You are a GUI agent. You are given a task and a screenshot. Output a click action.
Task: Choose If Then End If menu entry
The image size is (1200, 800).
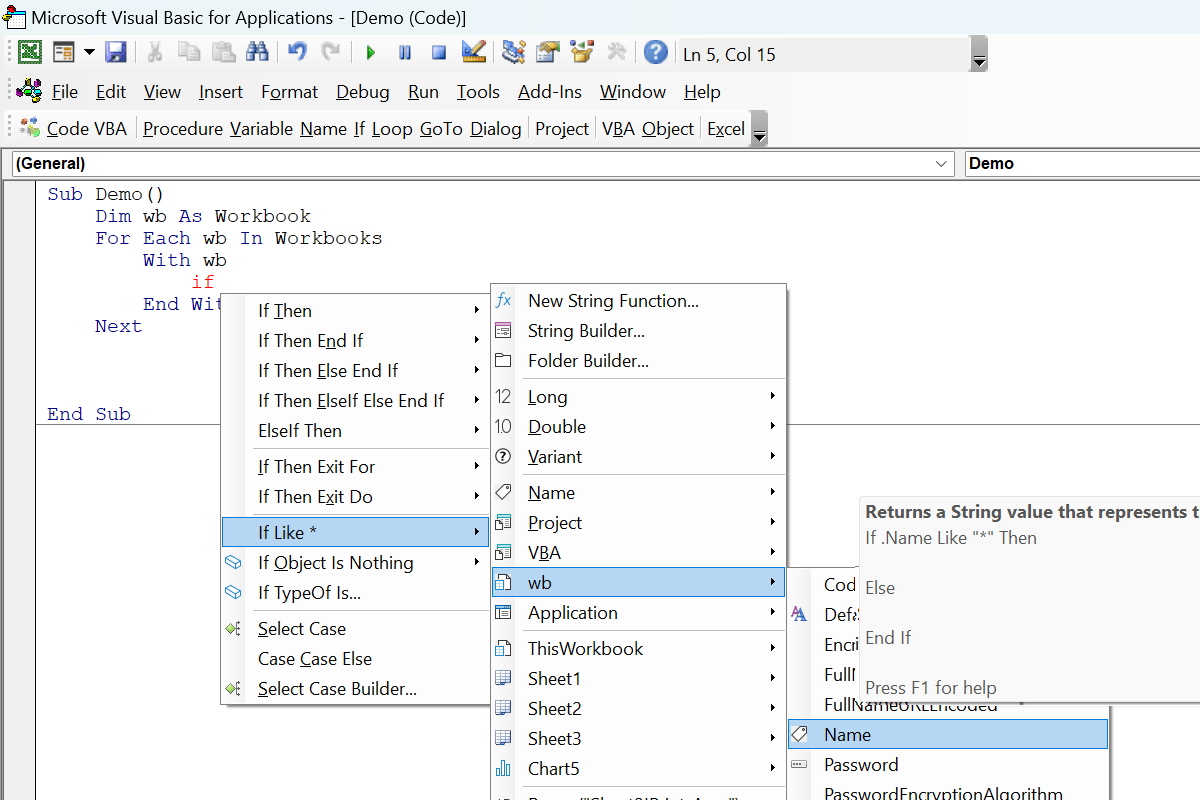click(x=355, y=341)
